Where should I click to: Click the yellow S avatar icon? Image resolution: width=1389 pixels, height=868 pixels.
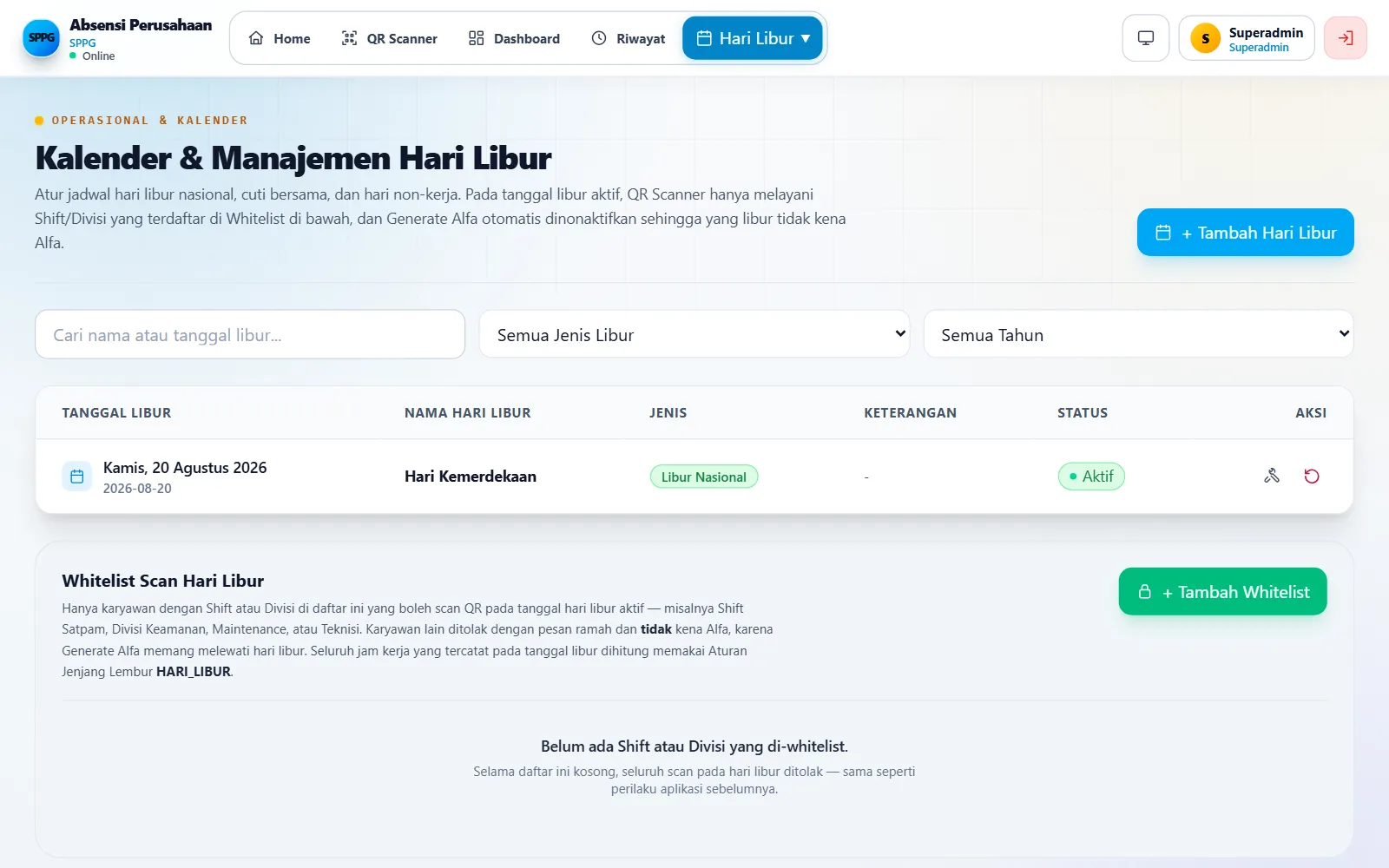(1205, 38)
